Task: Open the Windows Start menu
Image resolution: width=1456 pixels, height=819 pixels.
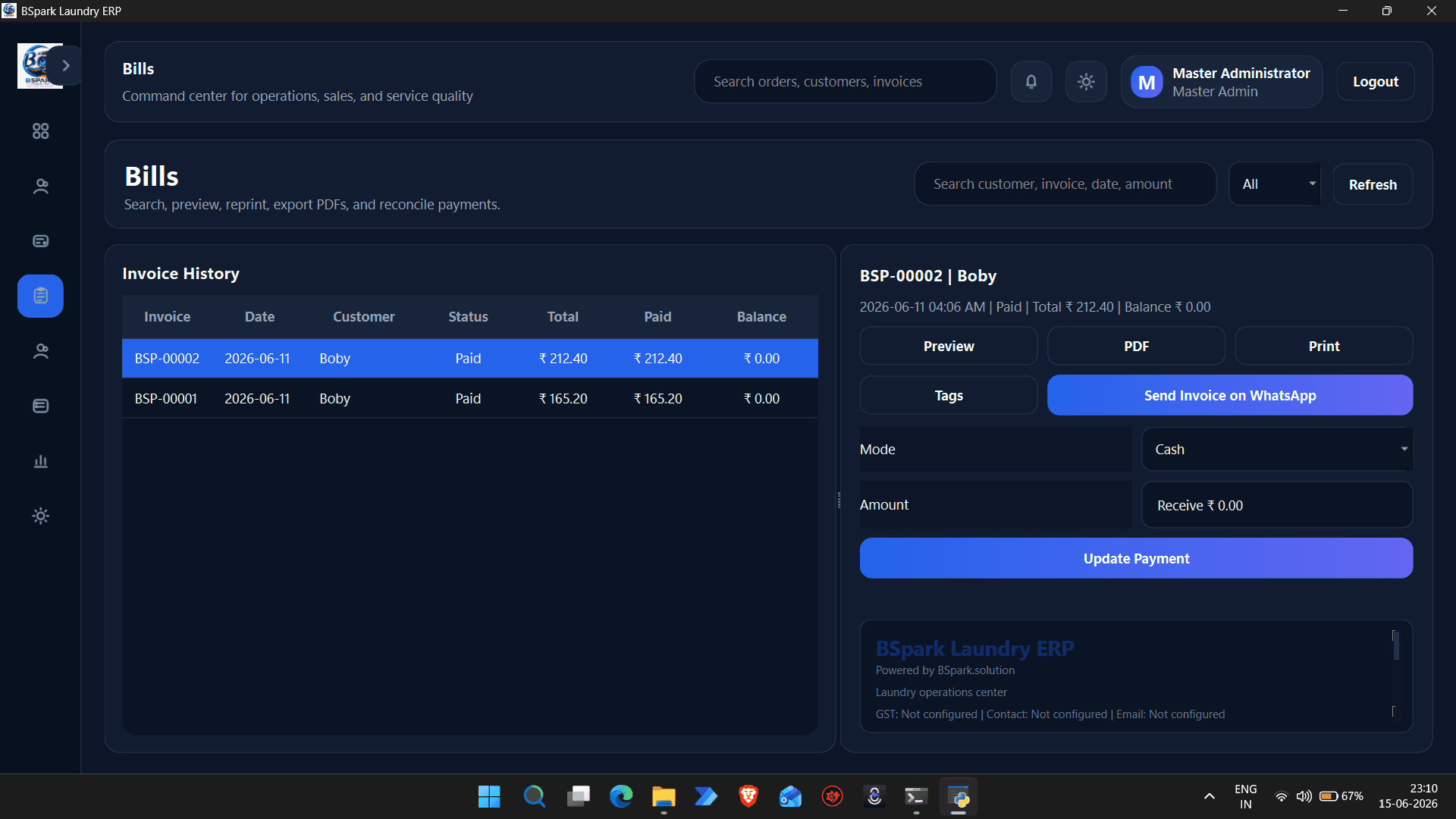Action: pos(489,796)
